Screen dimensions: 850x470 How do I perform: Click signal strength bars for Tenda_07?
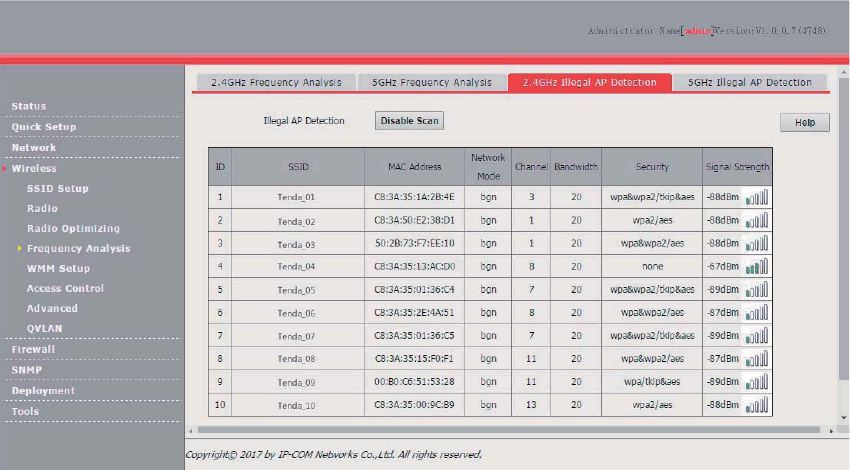tap(757, 336)
